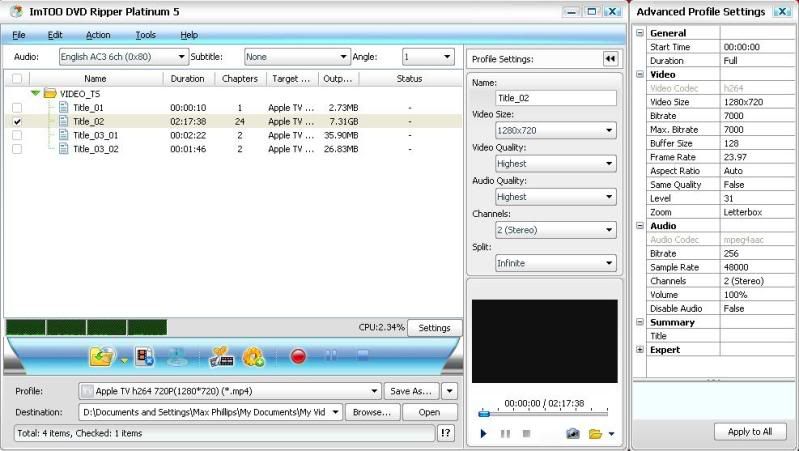799x451 pixels.
Task: Open the Edit menu
Action: coord(55,35)
